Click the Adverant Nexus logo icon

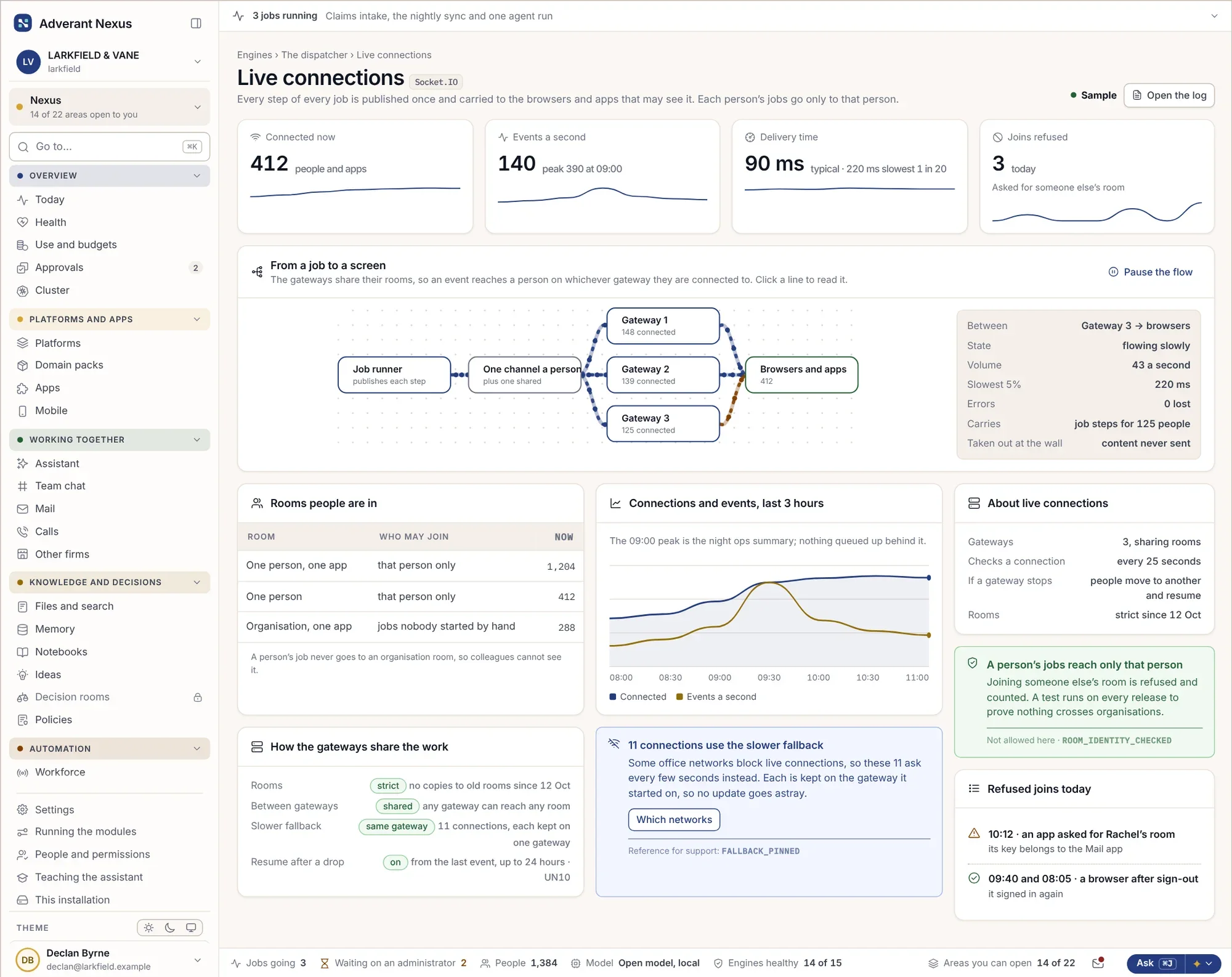(x=23, y=23)
